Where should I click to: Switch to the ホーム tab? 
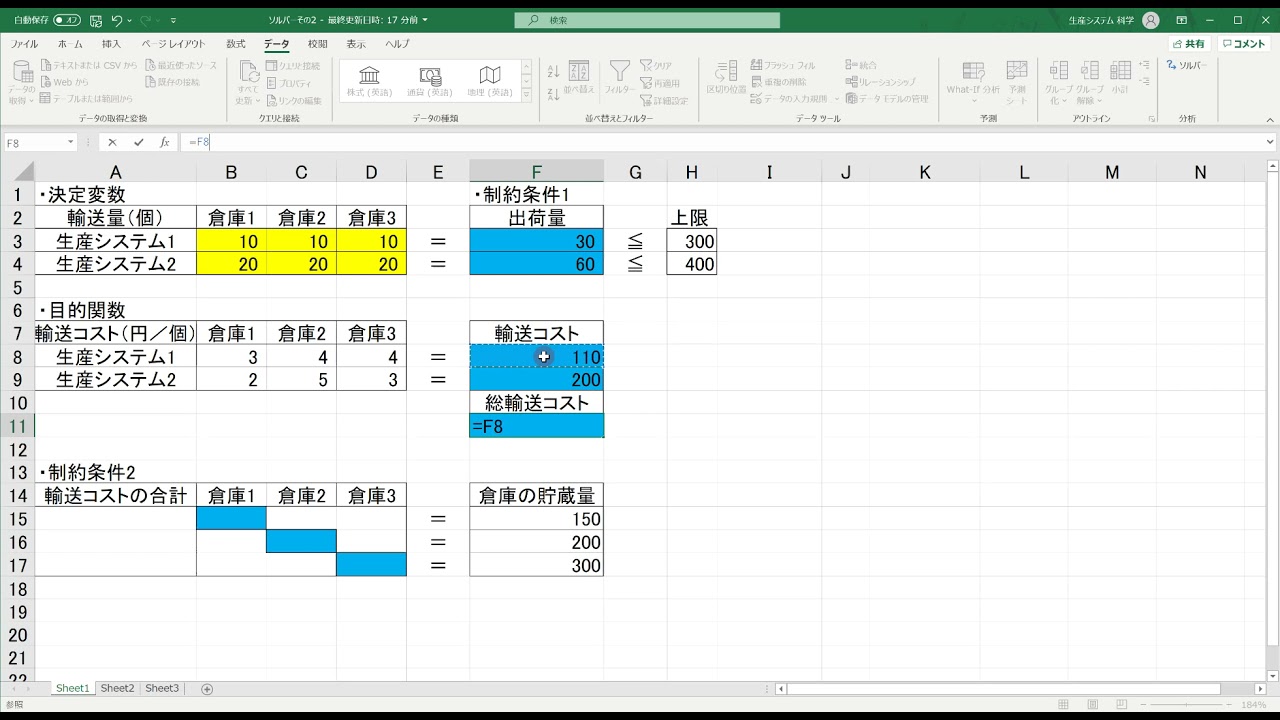[70, 44]
